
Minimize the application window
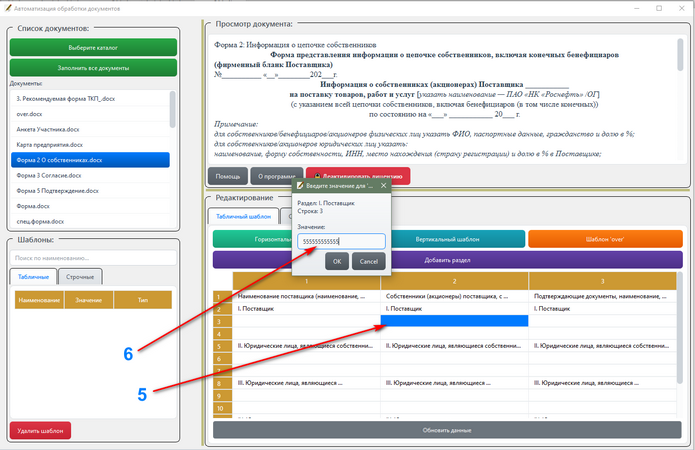click(x=637, y=8)
